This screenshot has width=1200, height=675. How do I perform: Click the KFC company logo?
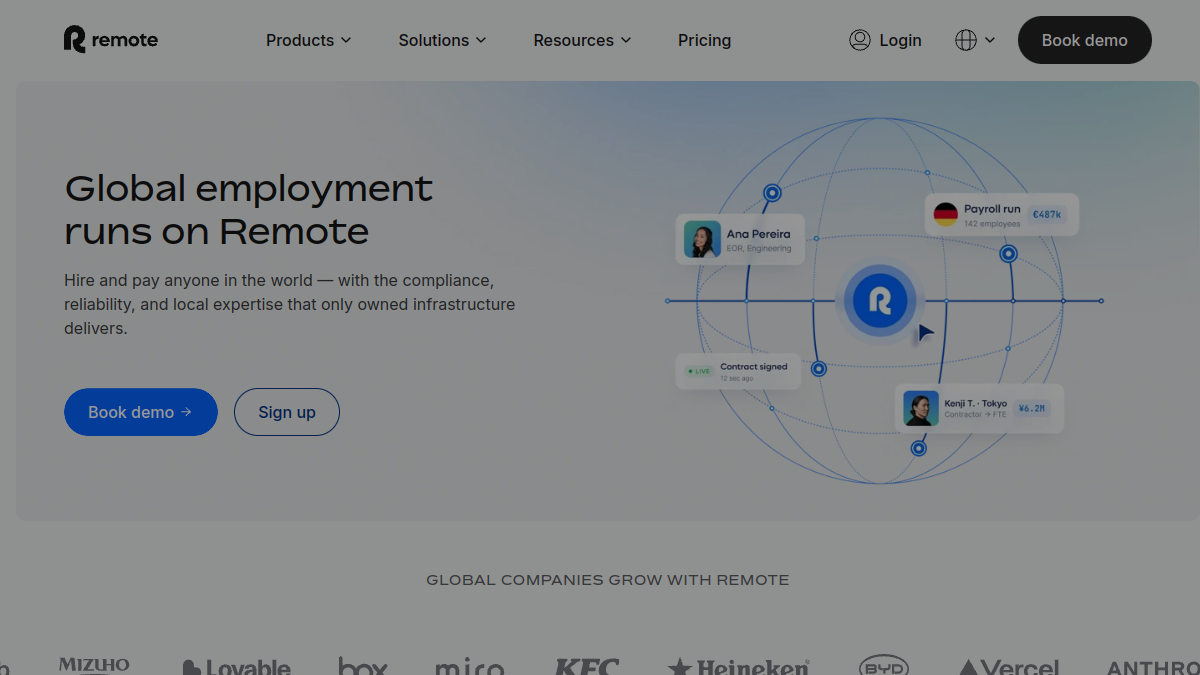click(587, 666)
